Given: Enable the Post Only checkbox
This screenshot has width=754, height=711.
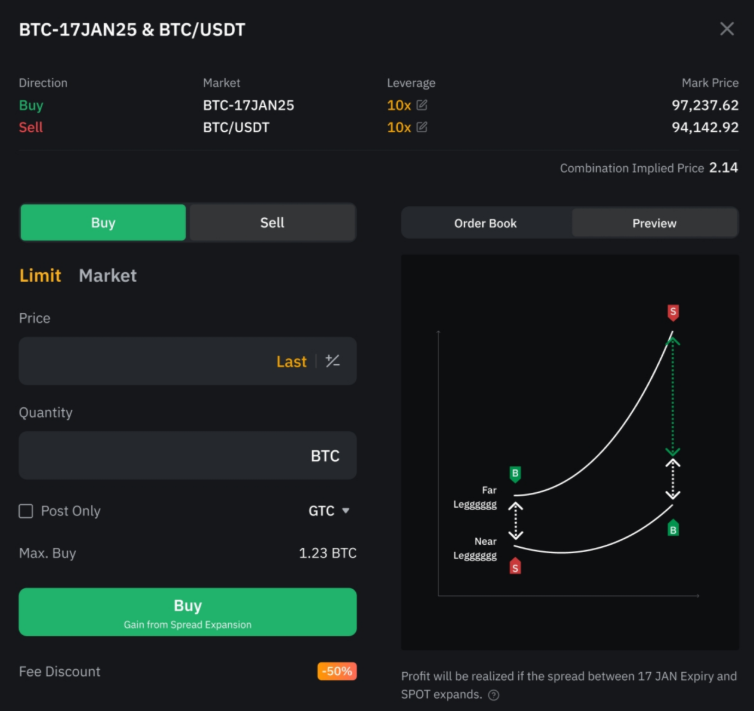Looking at the screenshot, I should 26,511.
